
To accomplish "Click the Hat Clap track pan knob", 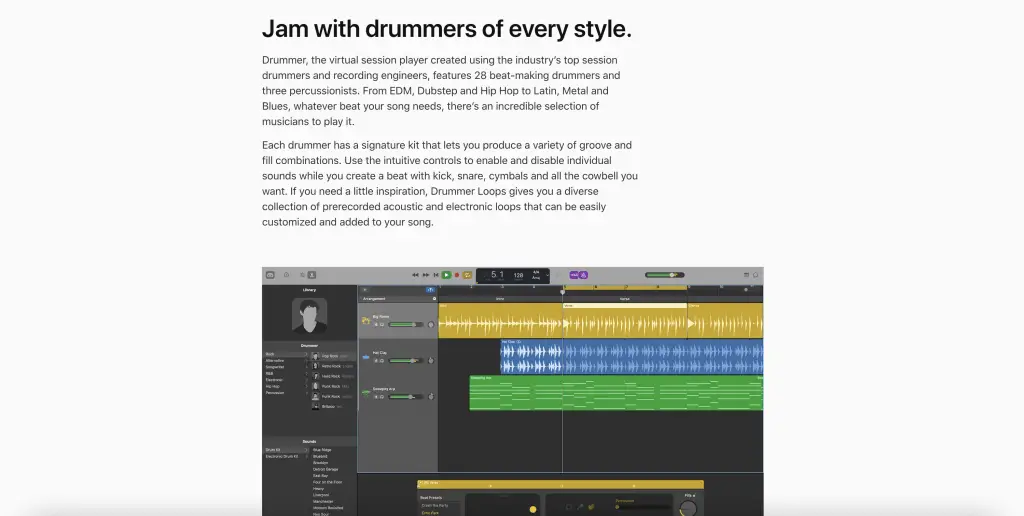I will (x=430, y=361).
